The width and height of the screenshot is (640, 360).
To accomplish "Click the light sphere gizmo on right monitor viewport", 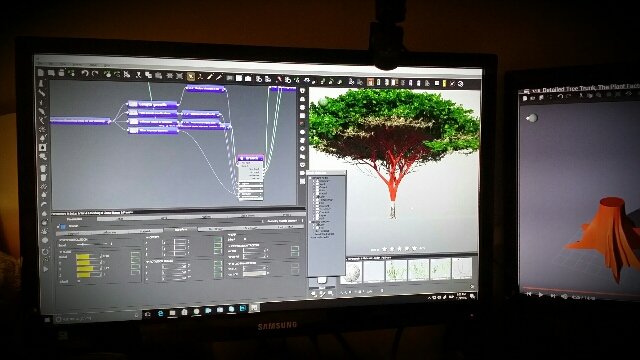I will [x=531, y=118].
